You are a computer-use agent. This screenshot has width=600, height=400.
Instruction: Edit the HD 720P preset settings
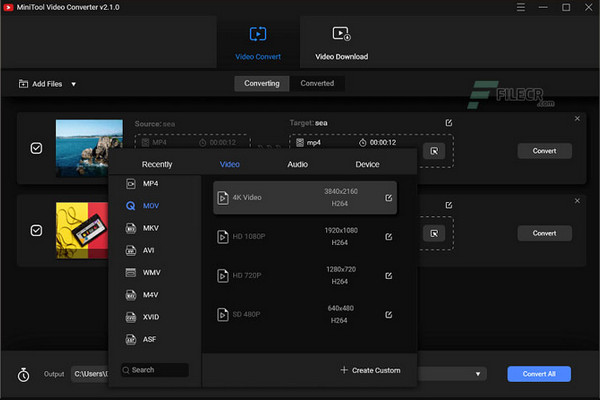click(x=388, y=276)
